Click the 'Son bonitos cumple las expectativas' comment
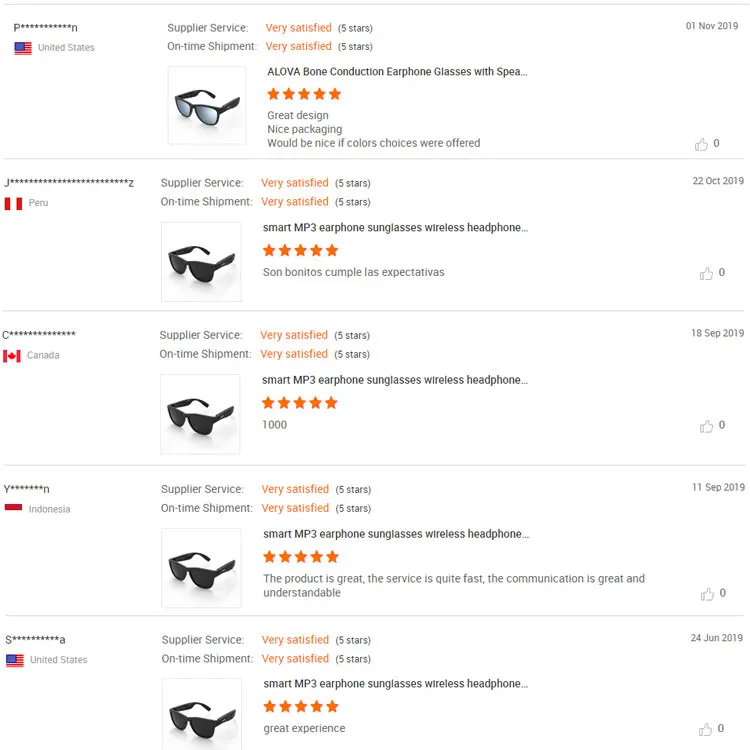Image resolution: width=750 pixels, height=750 pixels. [353, 272]
